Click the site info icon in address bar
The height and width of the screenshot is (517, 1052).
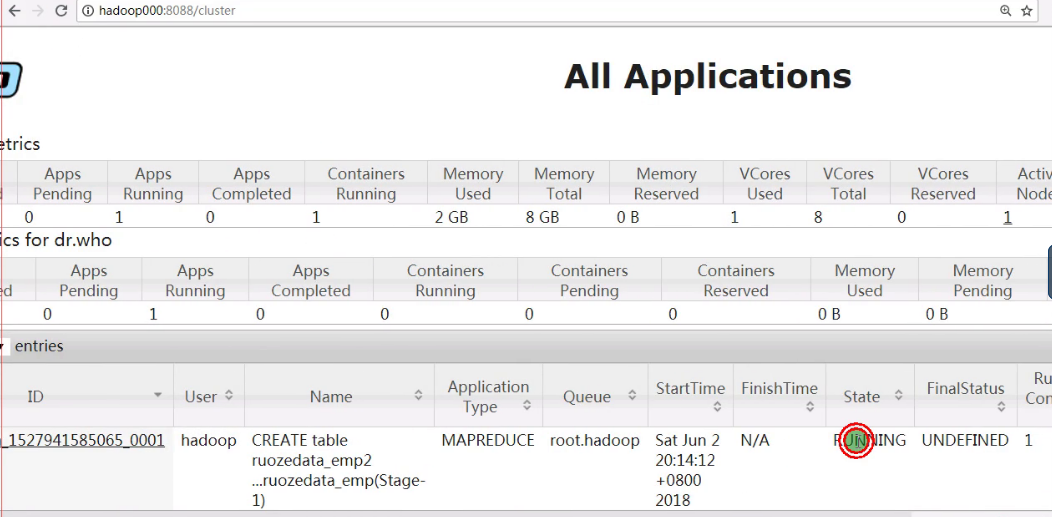tap(87, 11)
